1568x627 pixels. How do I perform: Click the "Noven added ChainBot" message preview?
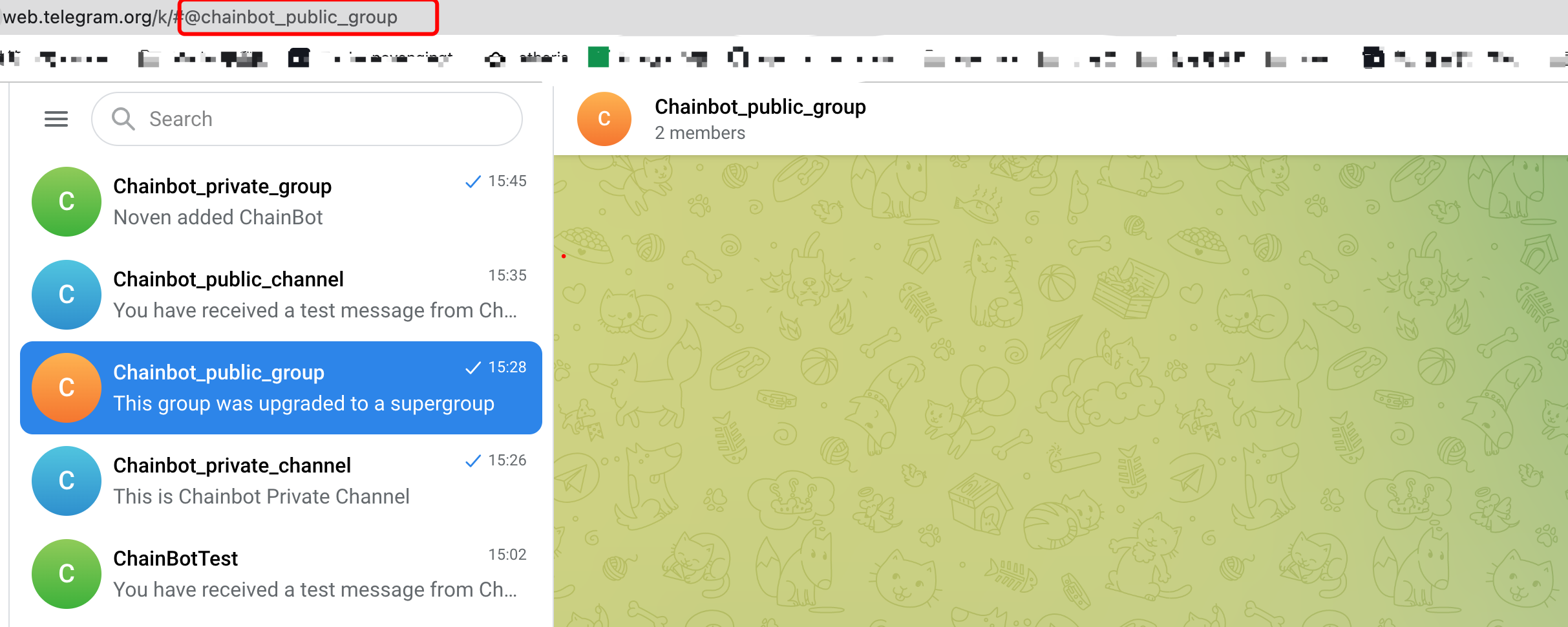218,217
